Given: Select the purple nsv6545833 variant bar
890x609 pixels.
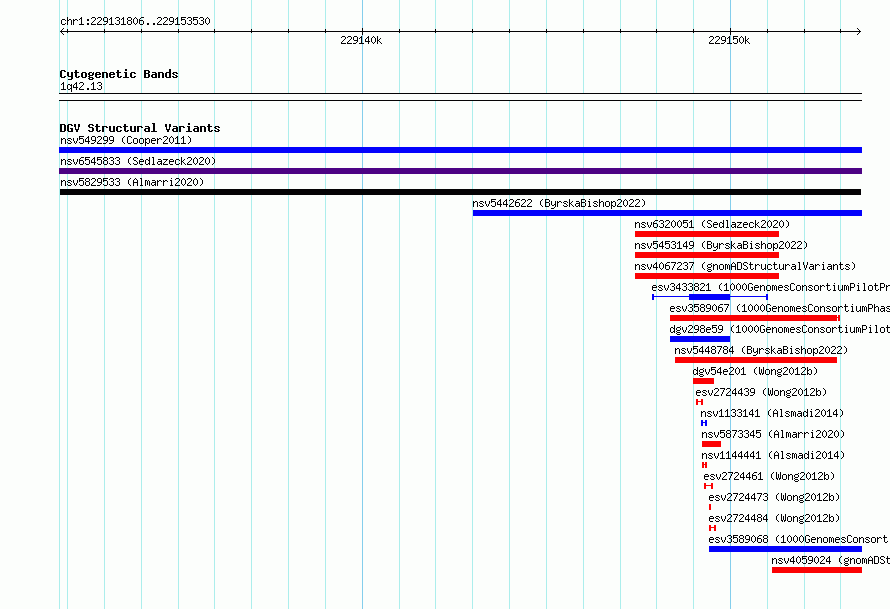Looking at the screenshot, I should tap(460, 171).
